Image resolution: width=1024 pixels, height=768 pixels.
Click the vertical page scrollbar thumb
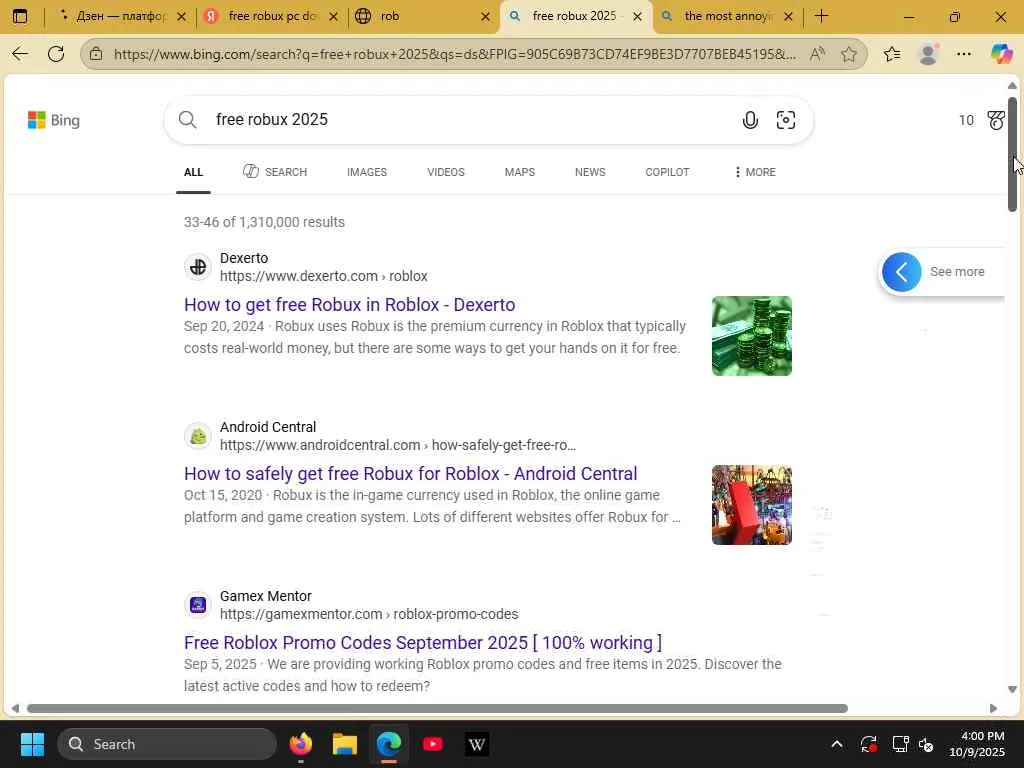click(1012, 154)
